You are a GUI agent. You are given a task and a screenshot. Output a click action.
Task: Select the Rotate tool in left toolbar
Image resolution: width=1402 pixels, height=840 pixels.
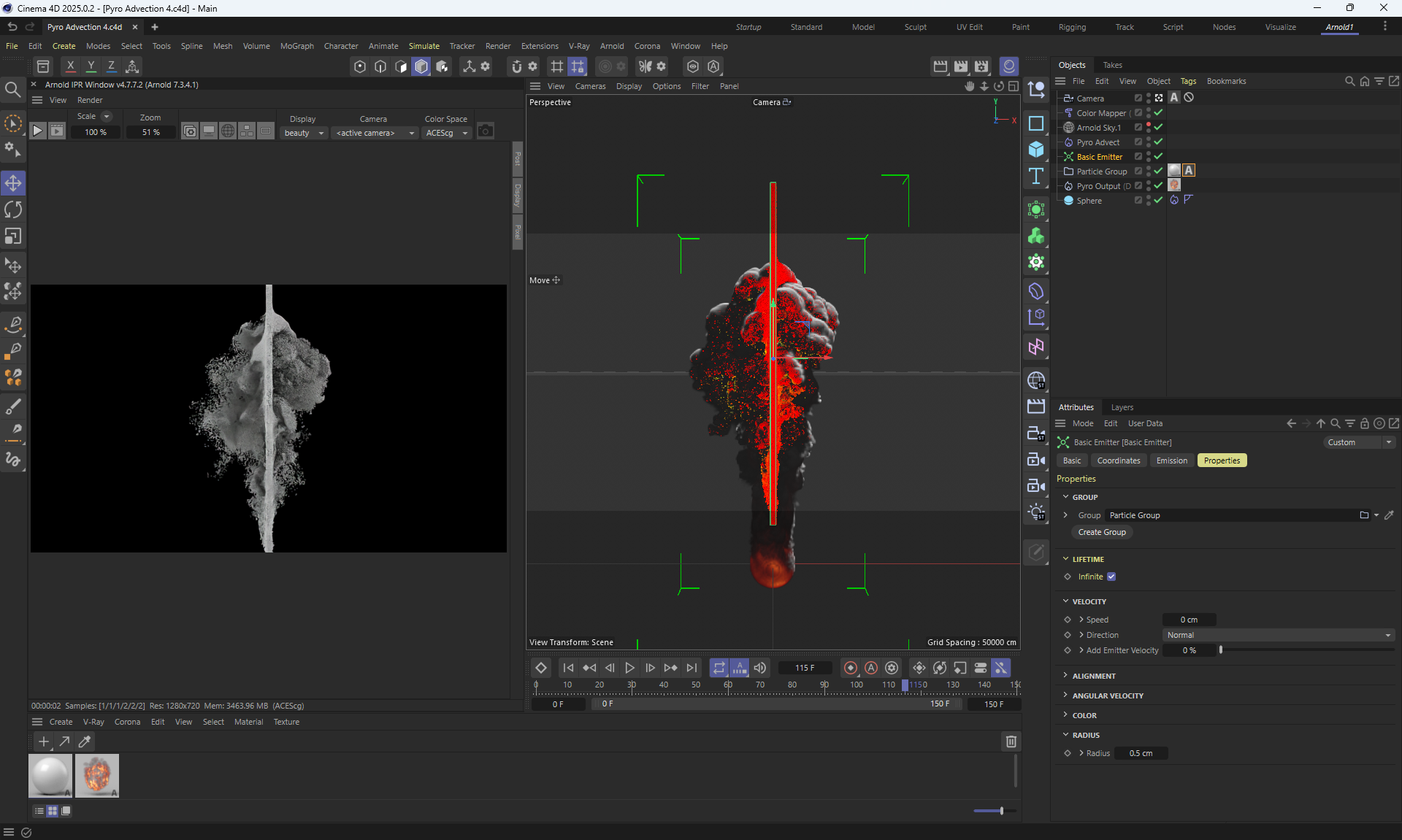click(x=13, y=209)
